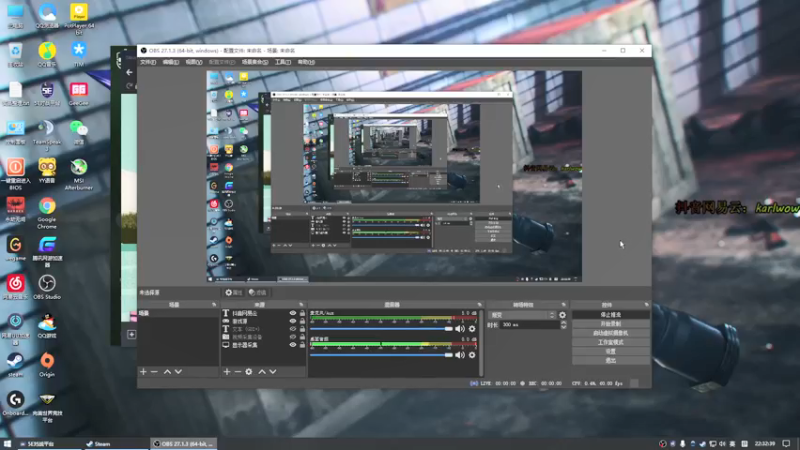The image size is (800, 450).
Task: Pop out the Sources dock panel
Action: pyautogui.click(x=301, y=305)
